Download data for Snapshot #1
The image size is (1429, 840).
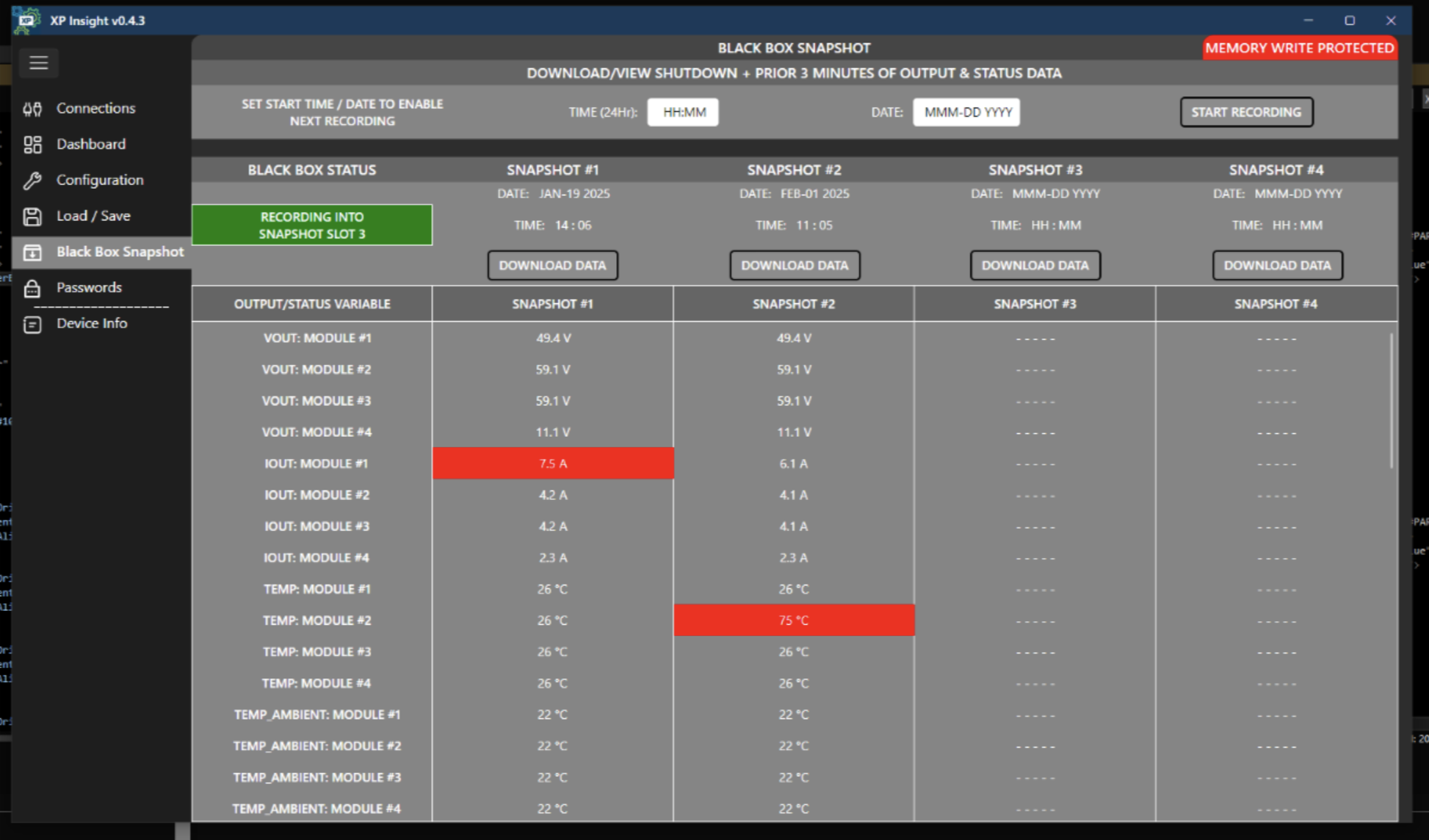tap(552, 266)
